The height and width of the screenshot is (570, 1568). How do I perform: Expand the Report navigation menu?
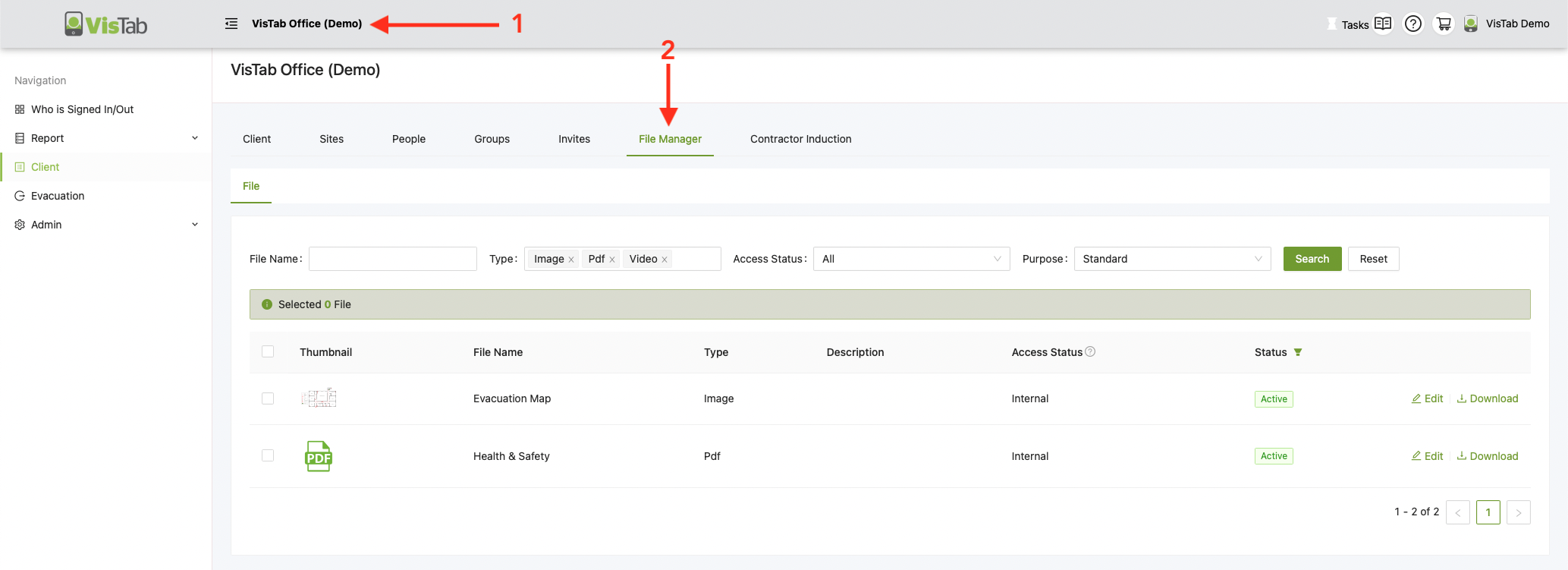click(x=106, y=138)
